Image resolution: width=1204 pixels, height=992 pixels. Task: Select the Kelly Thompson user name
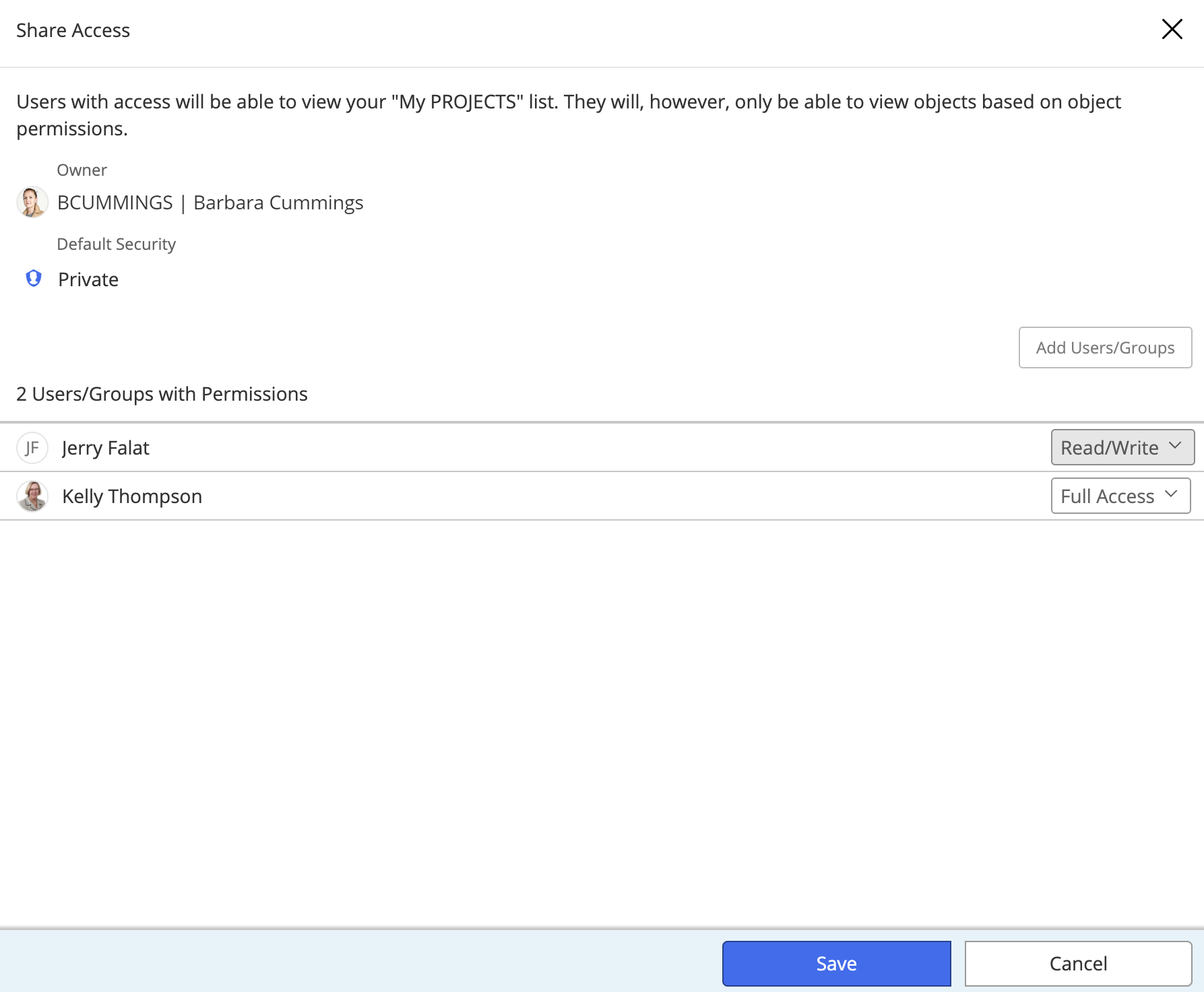(132, 496)
